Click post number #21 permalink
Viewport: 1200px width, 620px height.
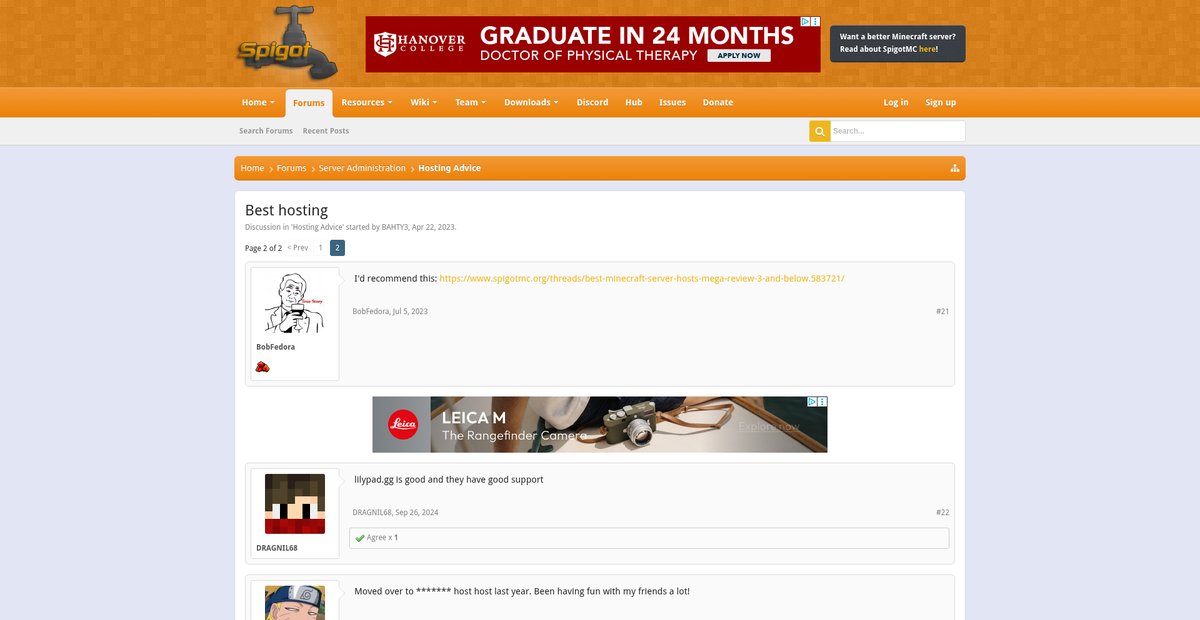tap(942, 311)
